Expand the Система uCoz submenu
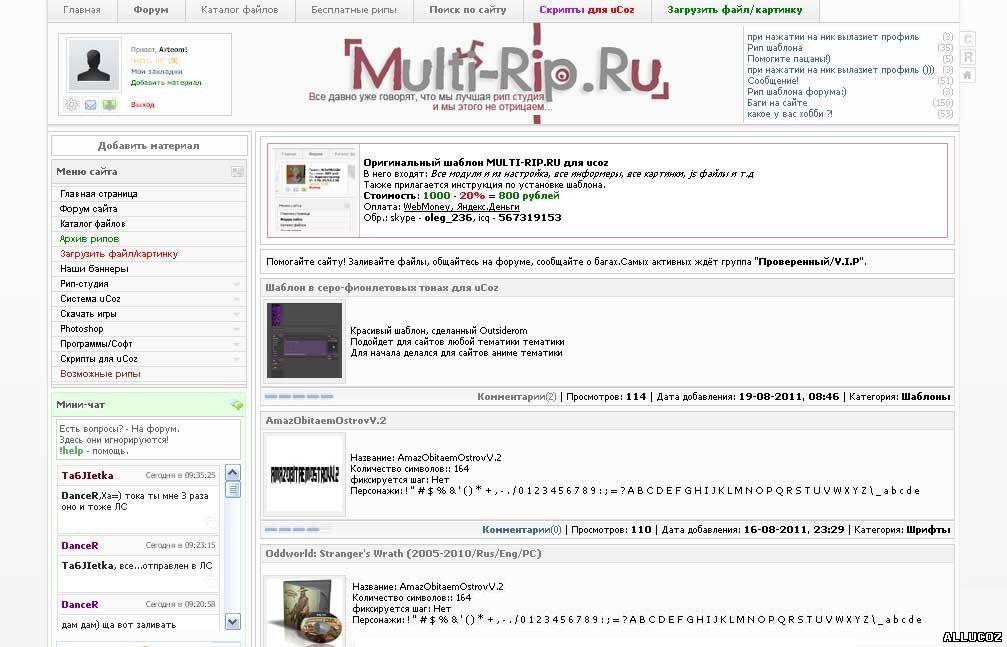This screenshot has height=647, width=1007. coord(237,299)
